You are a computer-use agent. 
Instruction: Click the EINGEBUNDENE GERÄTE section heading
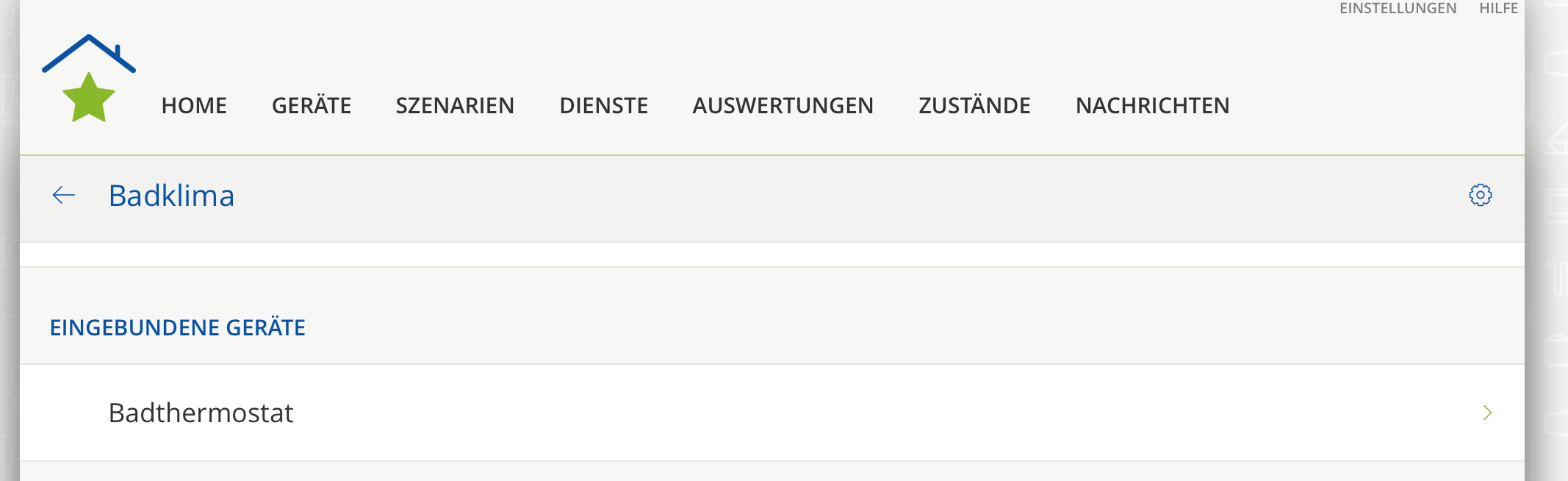click(x=177, y=327)
